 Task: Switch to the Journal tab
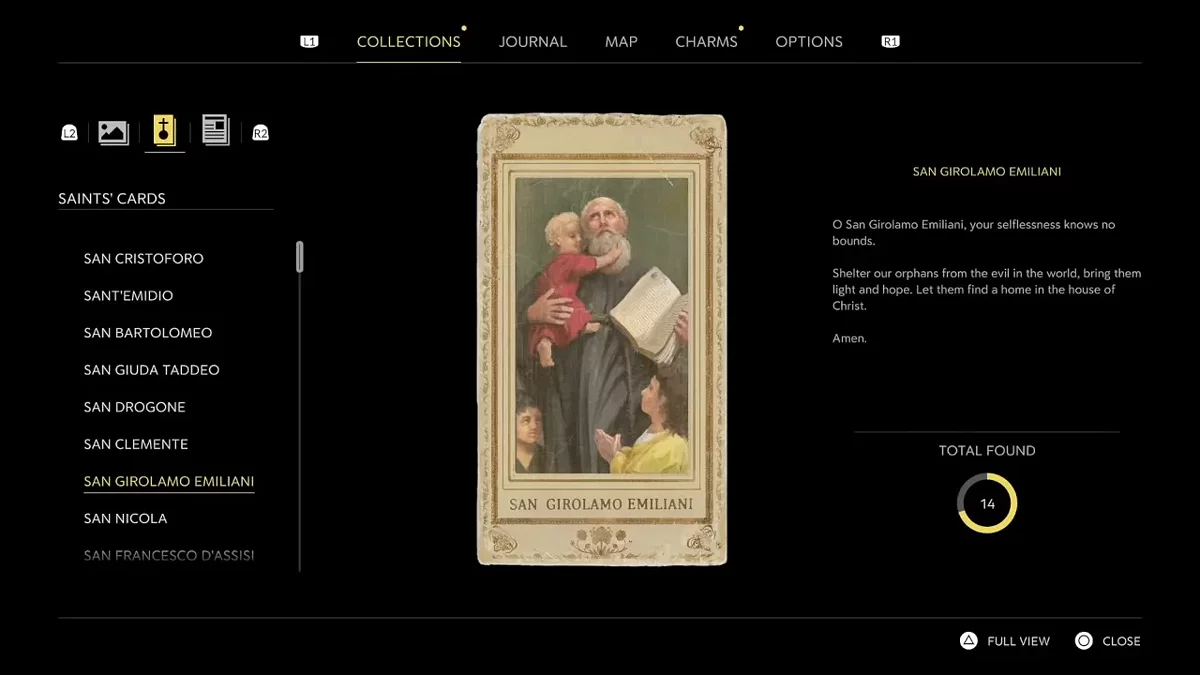pyautogui.click(x=532, y=42)
